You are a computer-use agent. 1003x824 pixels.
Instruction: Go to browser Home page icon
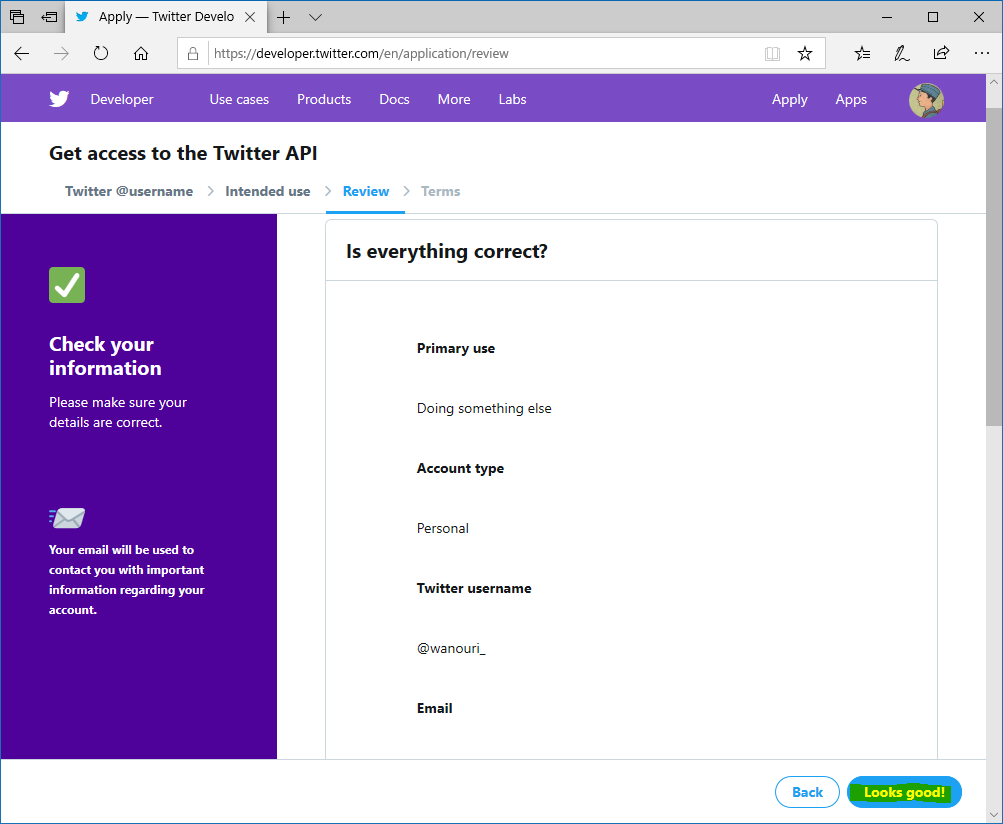141,53
